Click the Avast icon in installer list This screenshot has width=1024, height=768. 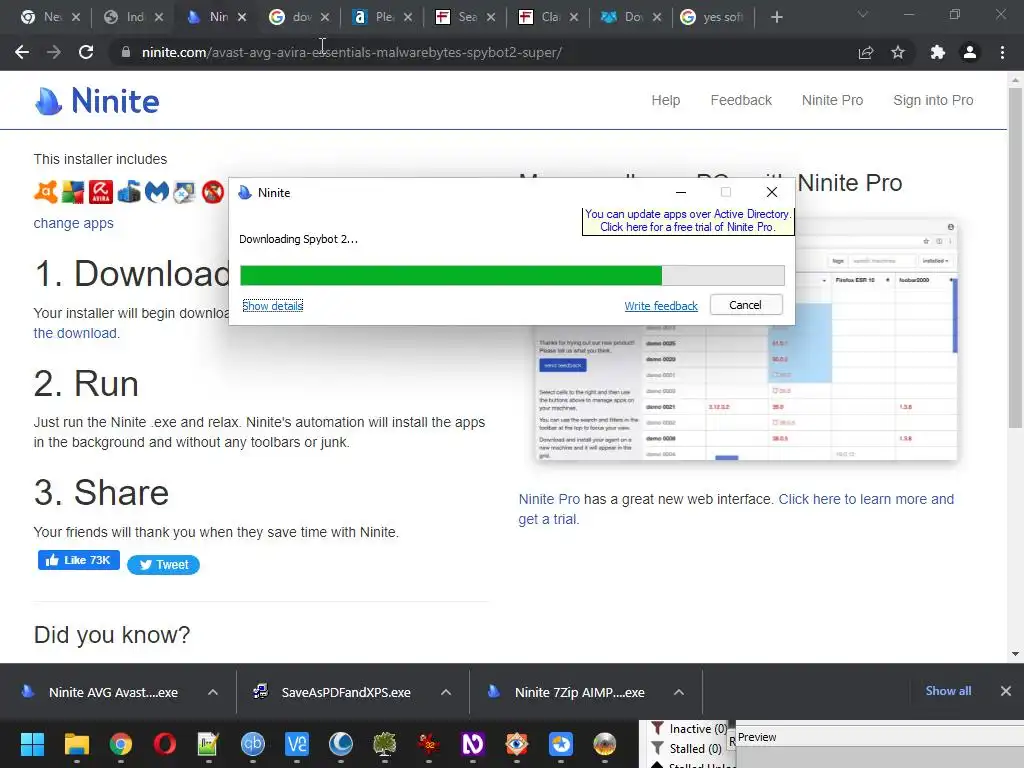[x=46, y=192]
